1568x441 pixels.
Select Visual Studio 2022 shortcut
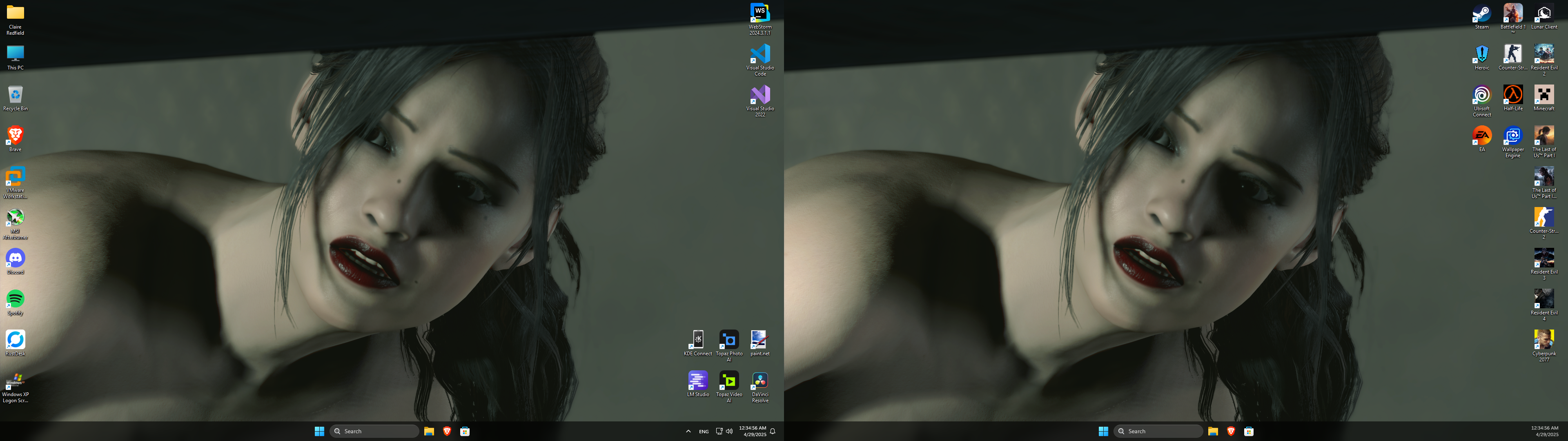tap(760, 101)
